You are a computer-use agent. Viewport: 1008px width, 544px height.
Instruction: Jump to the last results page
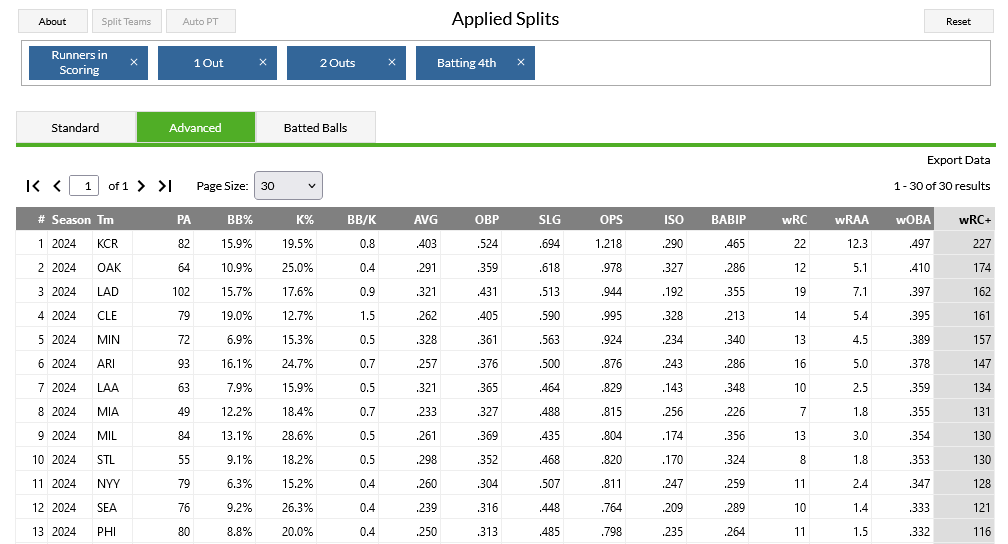point(165,186)
